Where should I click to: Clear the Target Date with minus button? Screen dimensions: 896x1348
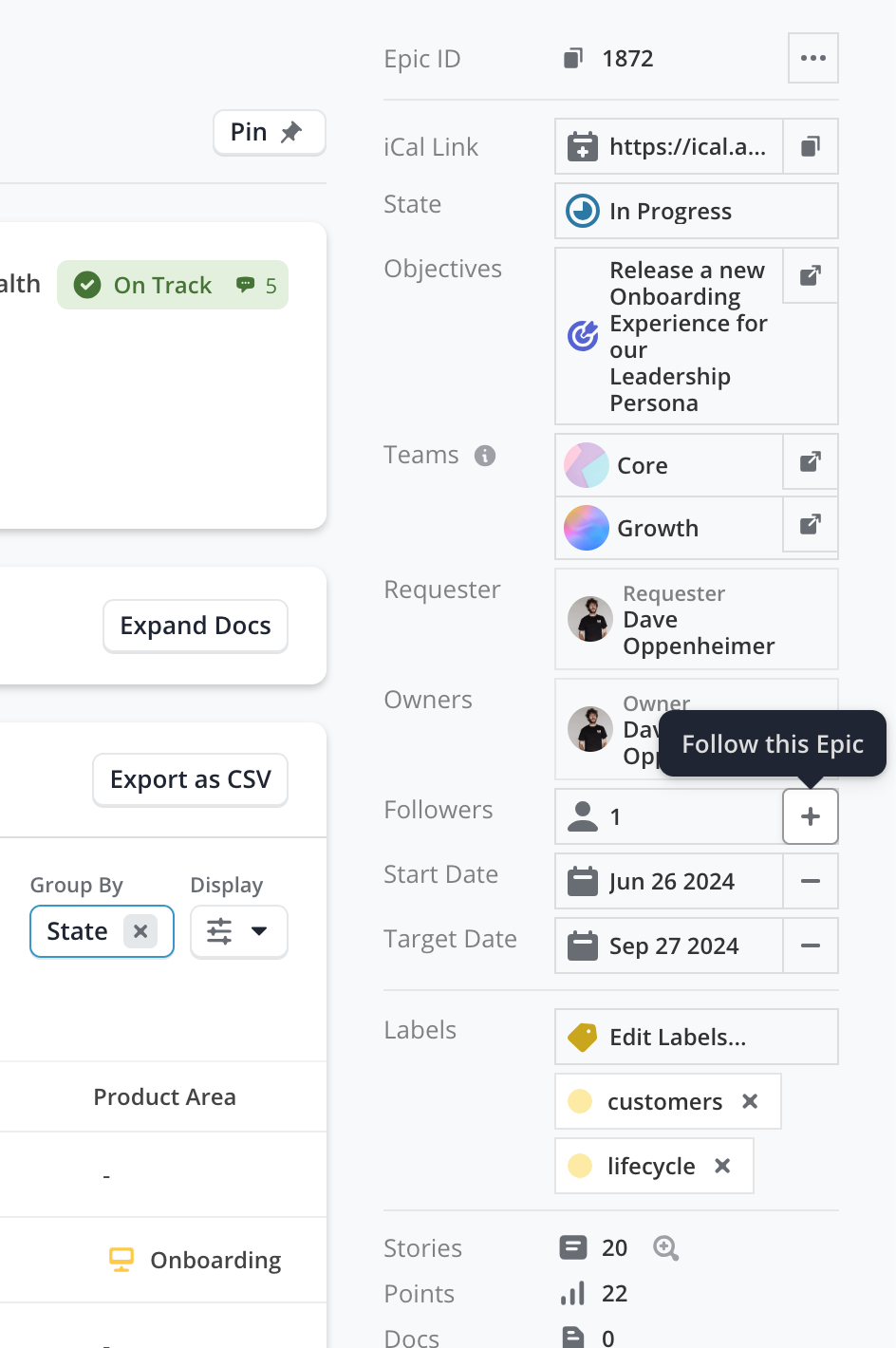(811, 945)
